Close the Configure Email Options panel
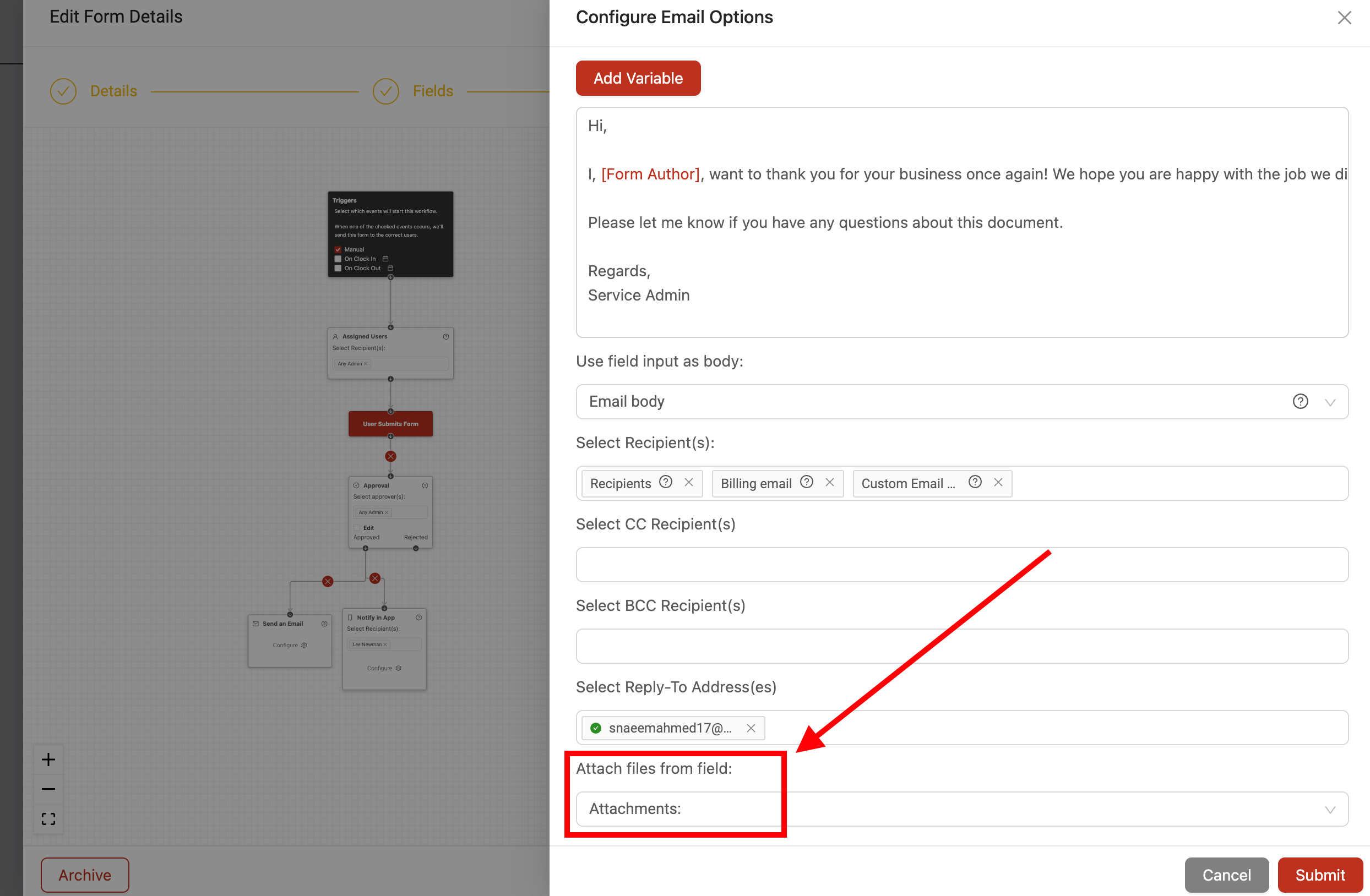Image resolution: width=1370 pixels, height=896 pixels. click(x=1344, y=18)
